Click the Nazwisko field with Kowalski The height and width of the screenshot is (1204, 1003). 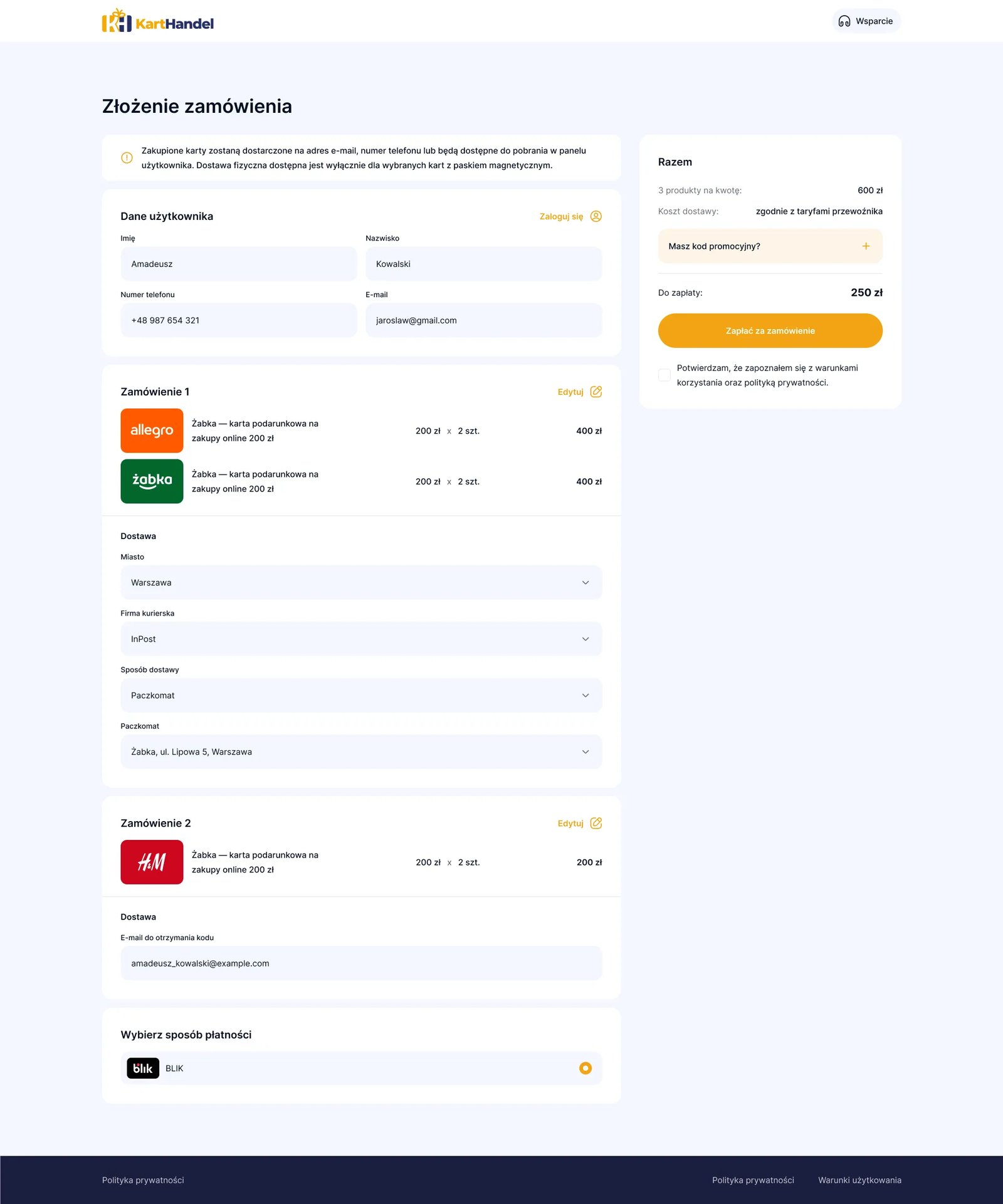[x=484, y=264]
